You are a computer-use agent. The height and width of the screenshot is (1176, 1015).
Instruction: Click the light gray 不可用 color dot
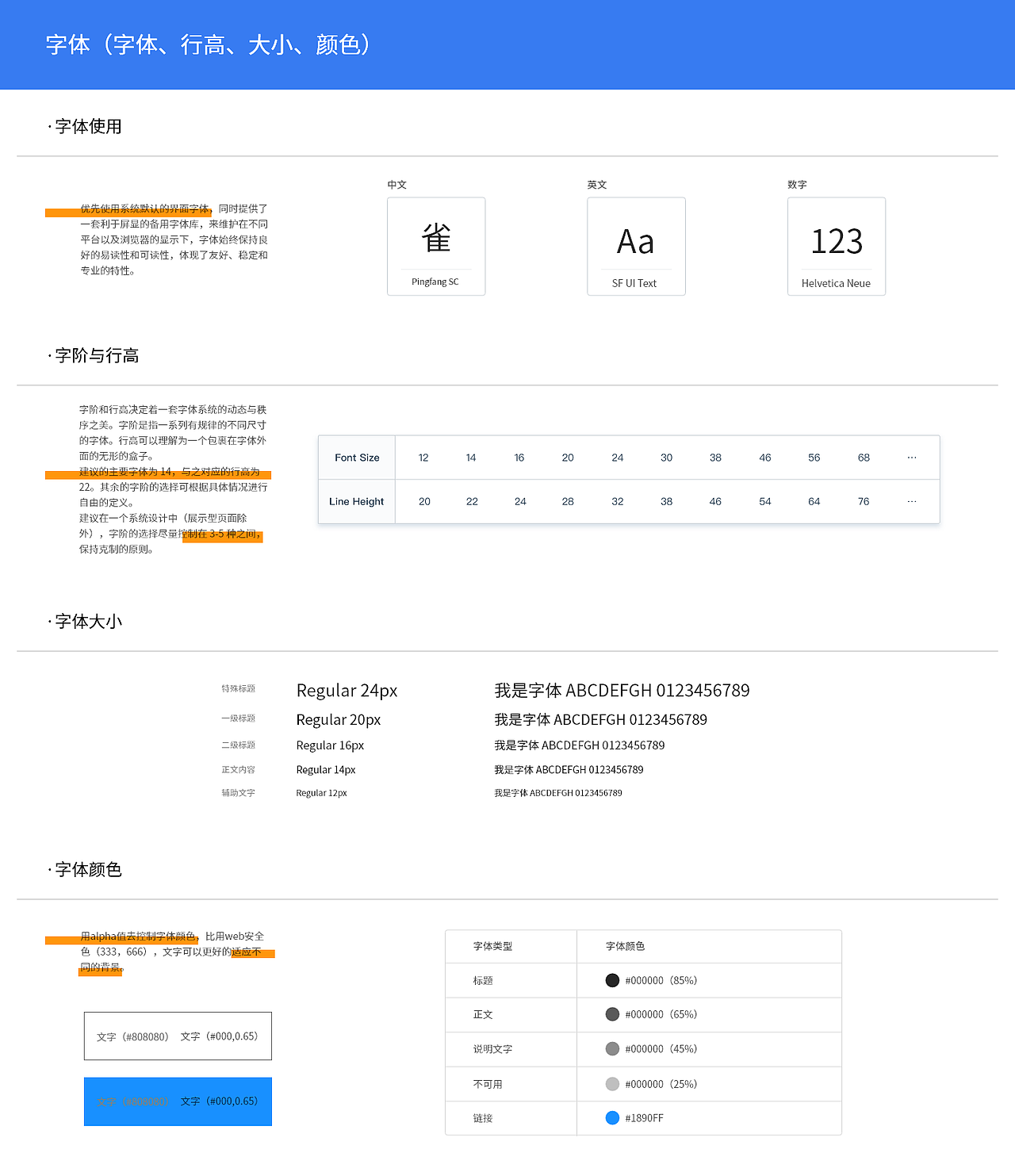point(612,1083)
